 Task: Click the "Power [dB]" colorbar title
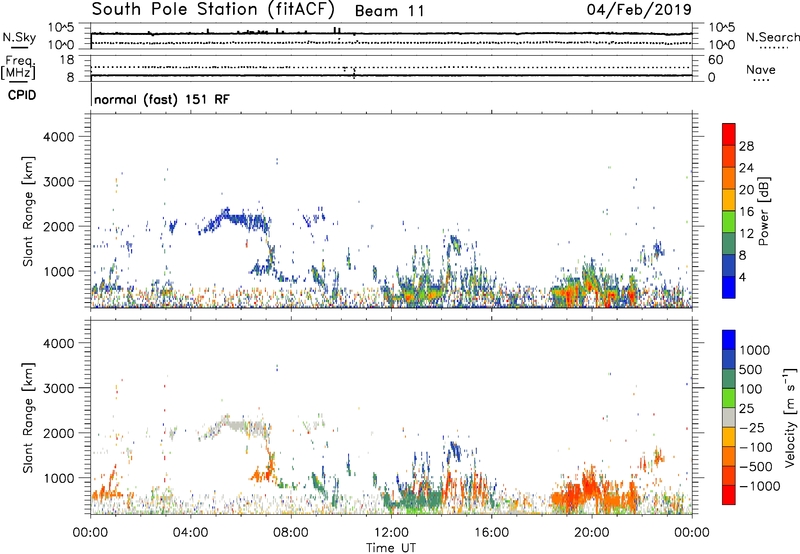point(764,211)
